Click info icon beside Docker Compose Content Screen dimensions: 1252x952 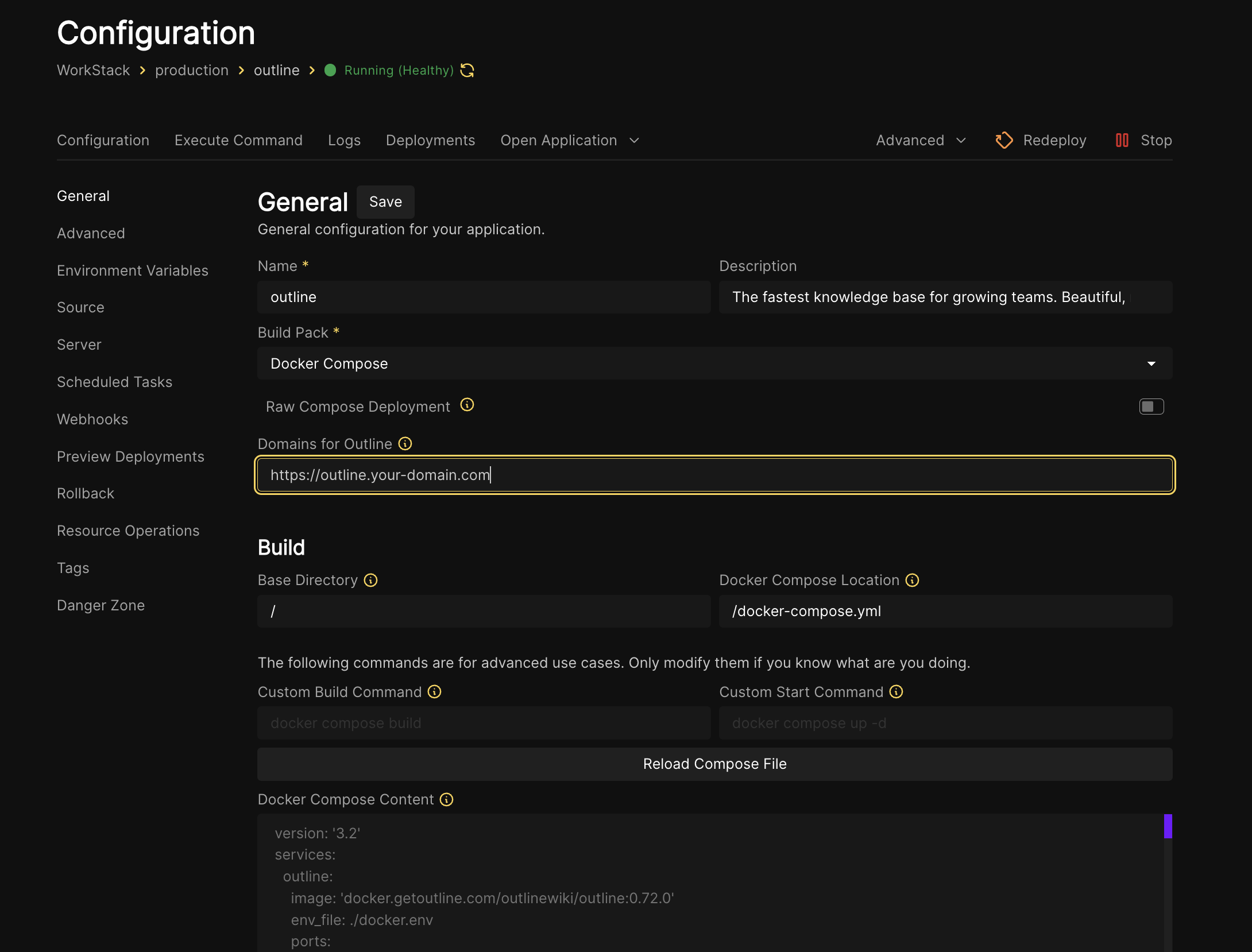[x=447, y=800]
